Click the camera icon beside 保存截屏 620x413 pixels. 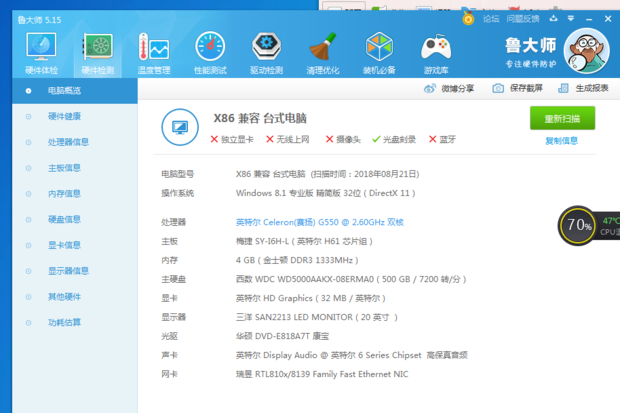[x=498, y=88]
